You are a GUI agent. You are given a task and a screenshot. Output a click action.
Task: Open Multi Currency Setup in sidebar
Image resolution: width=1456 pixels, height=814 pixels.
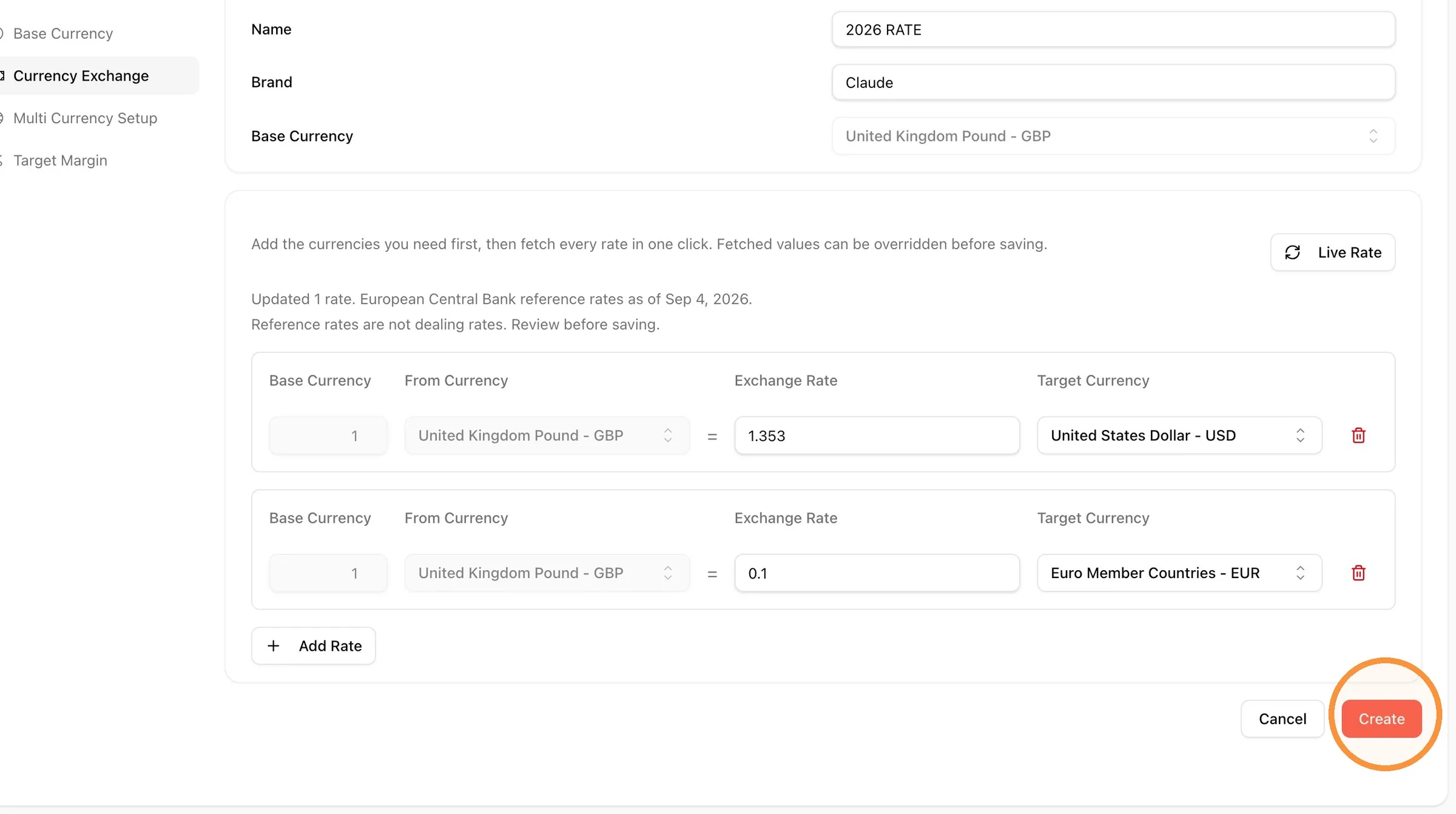click(85, 118)
